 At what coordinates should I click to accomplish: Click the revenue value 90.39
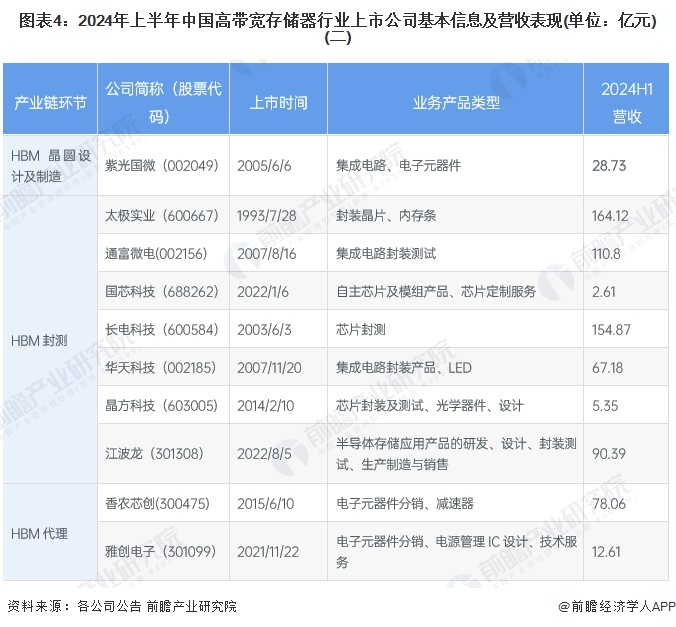609,453
